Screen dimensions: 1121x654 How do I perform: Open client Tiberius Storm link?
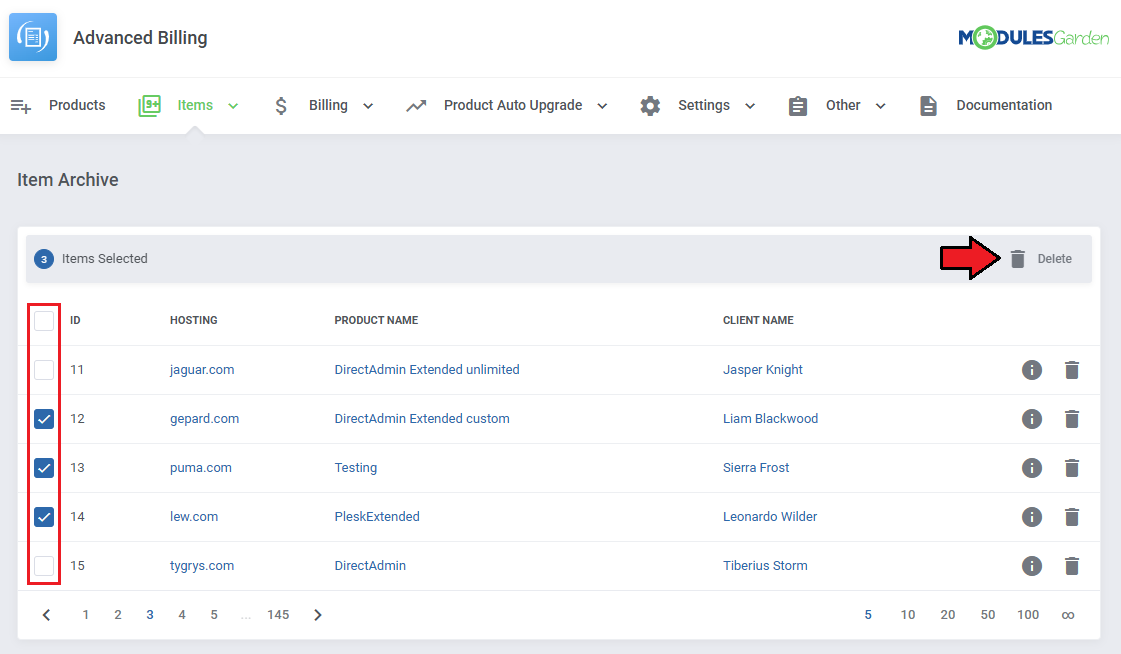pyautogui.click(x=765, y=566)
